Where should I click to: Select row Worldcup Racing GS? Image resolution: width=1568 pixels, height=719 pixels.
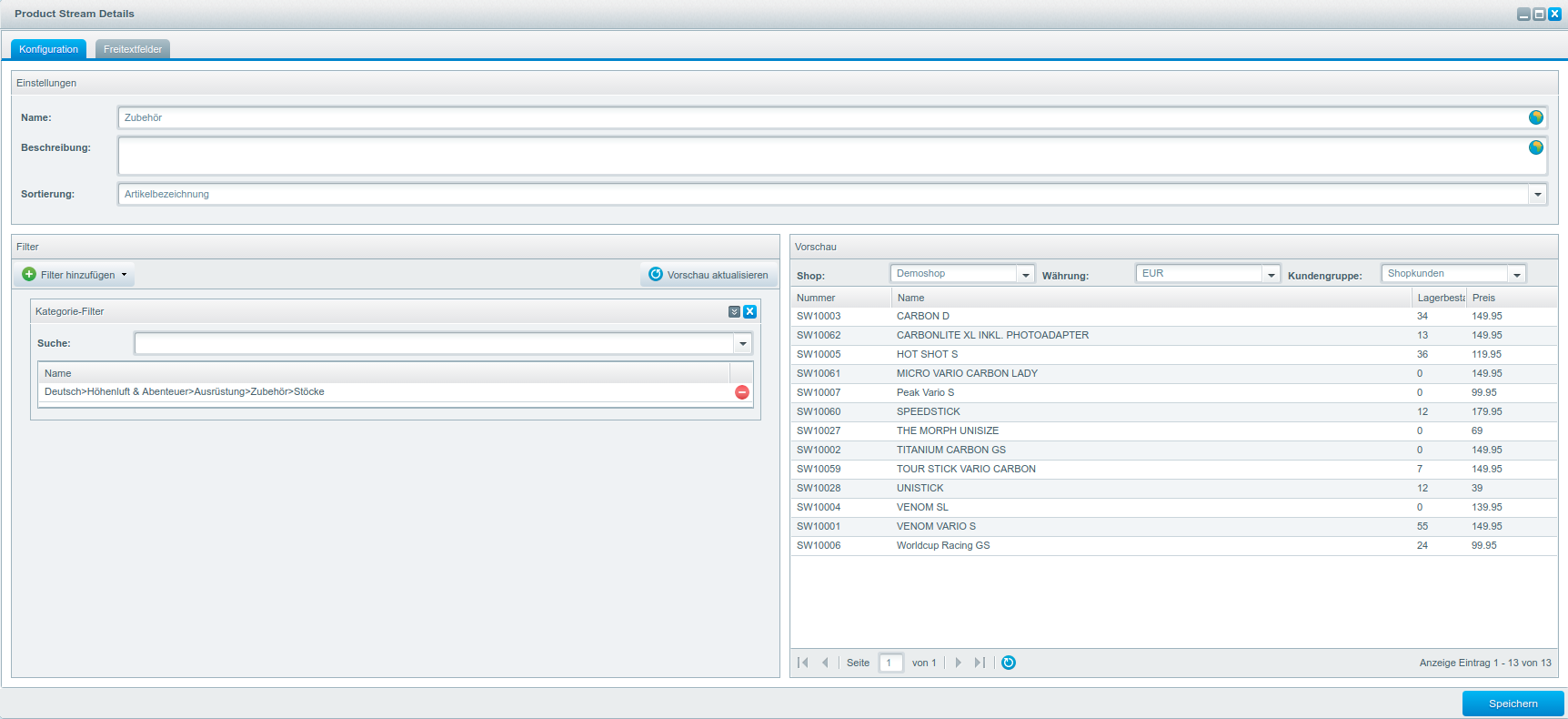tap(1173, 546)
